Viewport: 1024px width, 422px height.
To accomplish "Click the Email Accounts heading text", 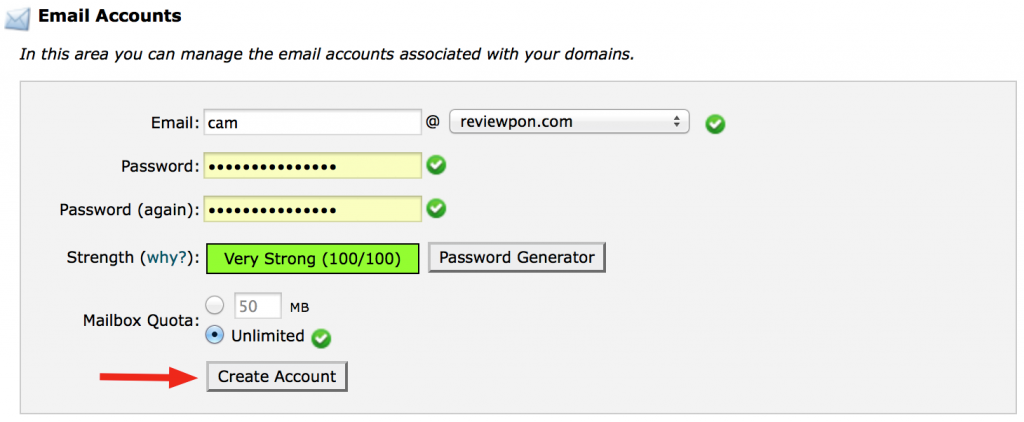I will tap(112, 16).
